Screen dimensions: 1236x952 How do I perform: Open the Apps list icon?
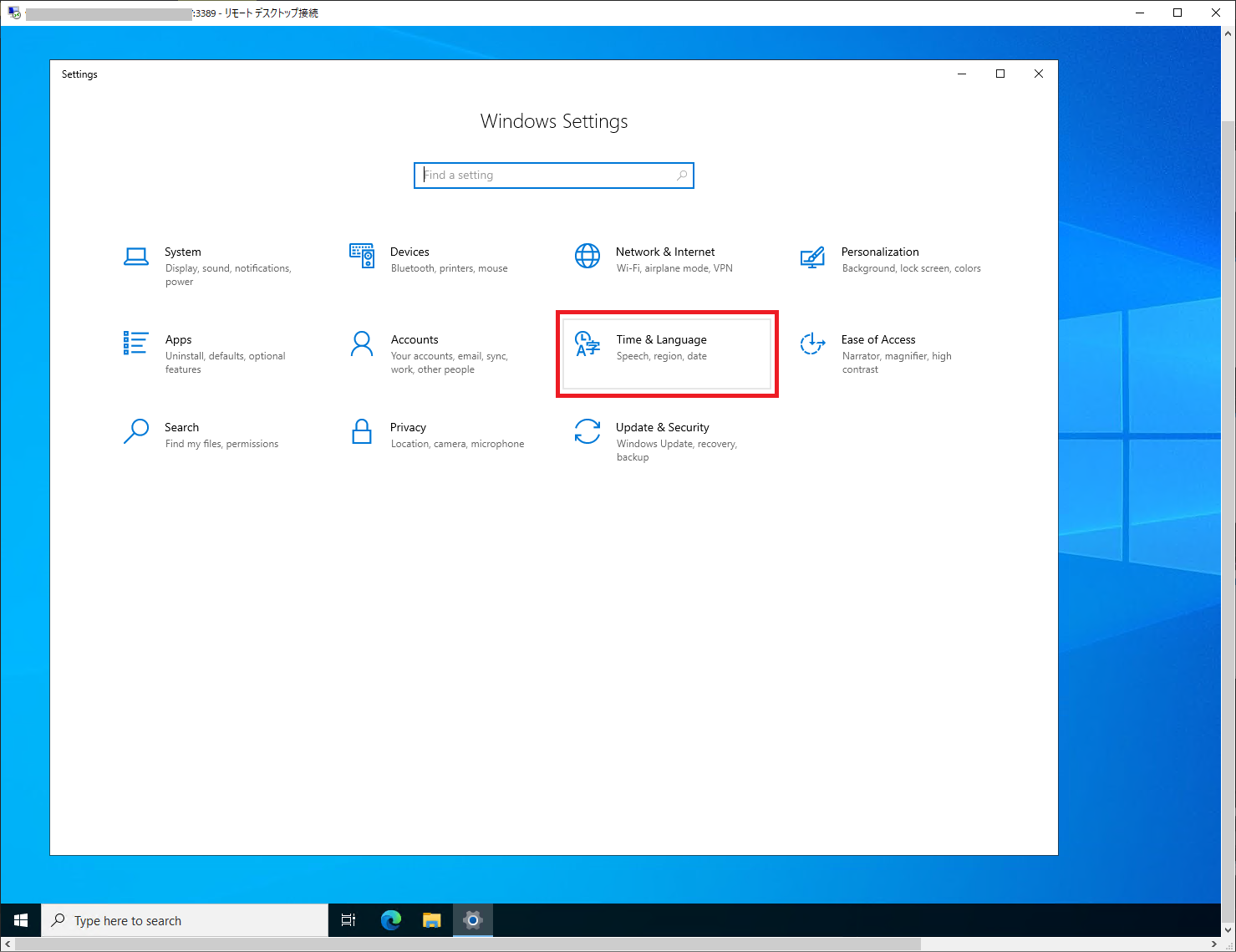(x=135, y=343)
